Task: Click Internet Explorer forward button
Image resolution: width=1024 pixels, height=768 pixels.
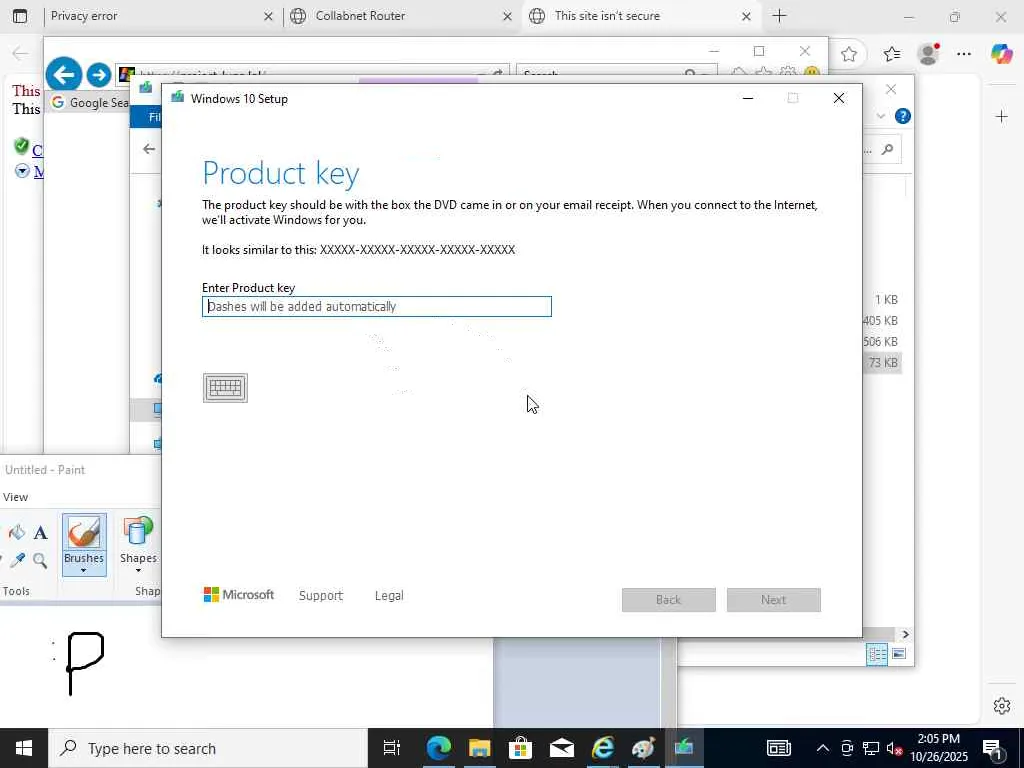Action: click(99, 75)
